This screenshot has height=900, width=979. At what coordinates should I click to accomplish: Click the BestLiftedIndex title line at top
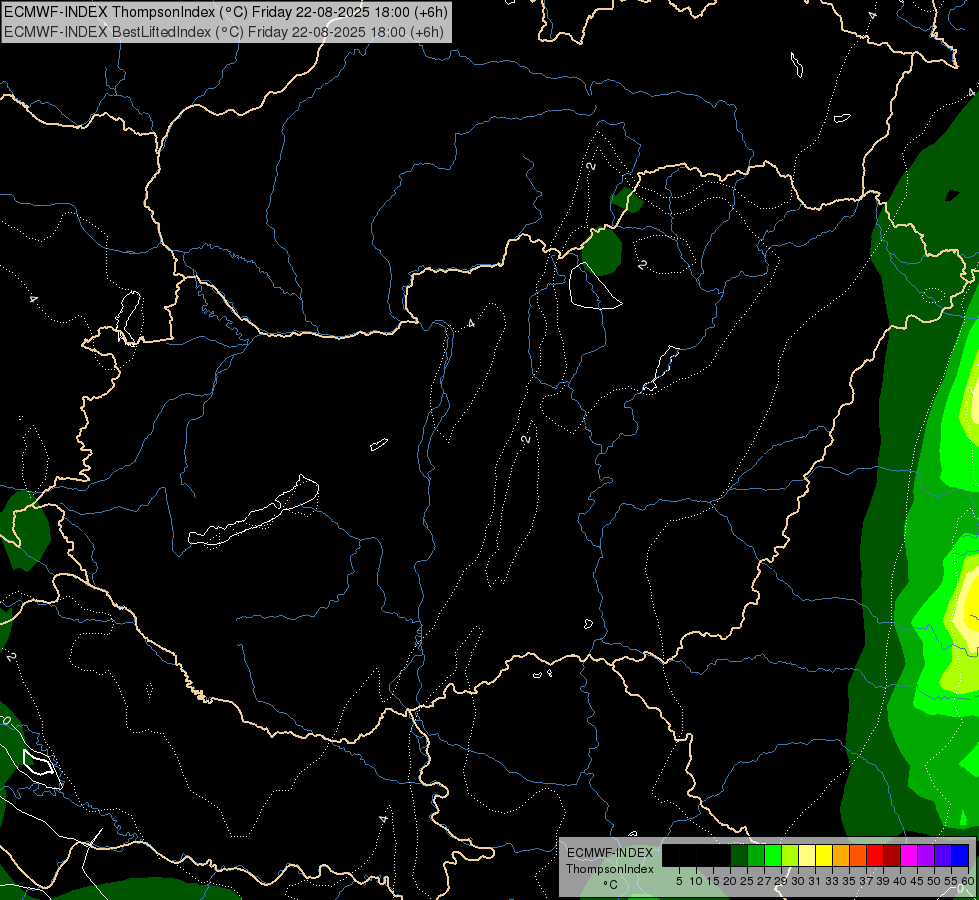click(x=224, y=32)
